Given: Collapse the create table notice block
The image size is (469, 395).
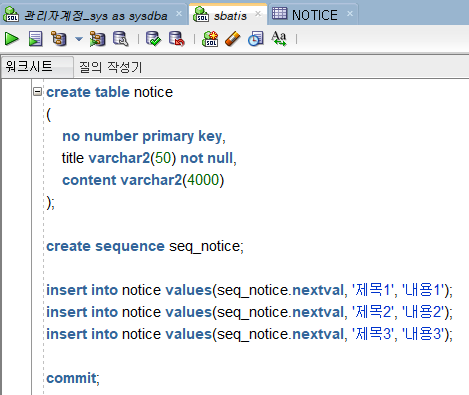Looking at the screenshot, I should coord(38,91).
